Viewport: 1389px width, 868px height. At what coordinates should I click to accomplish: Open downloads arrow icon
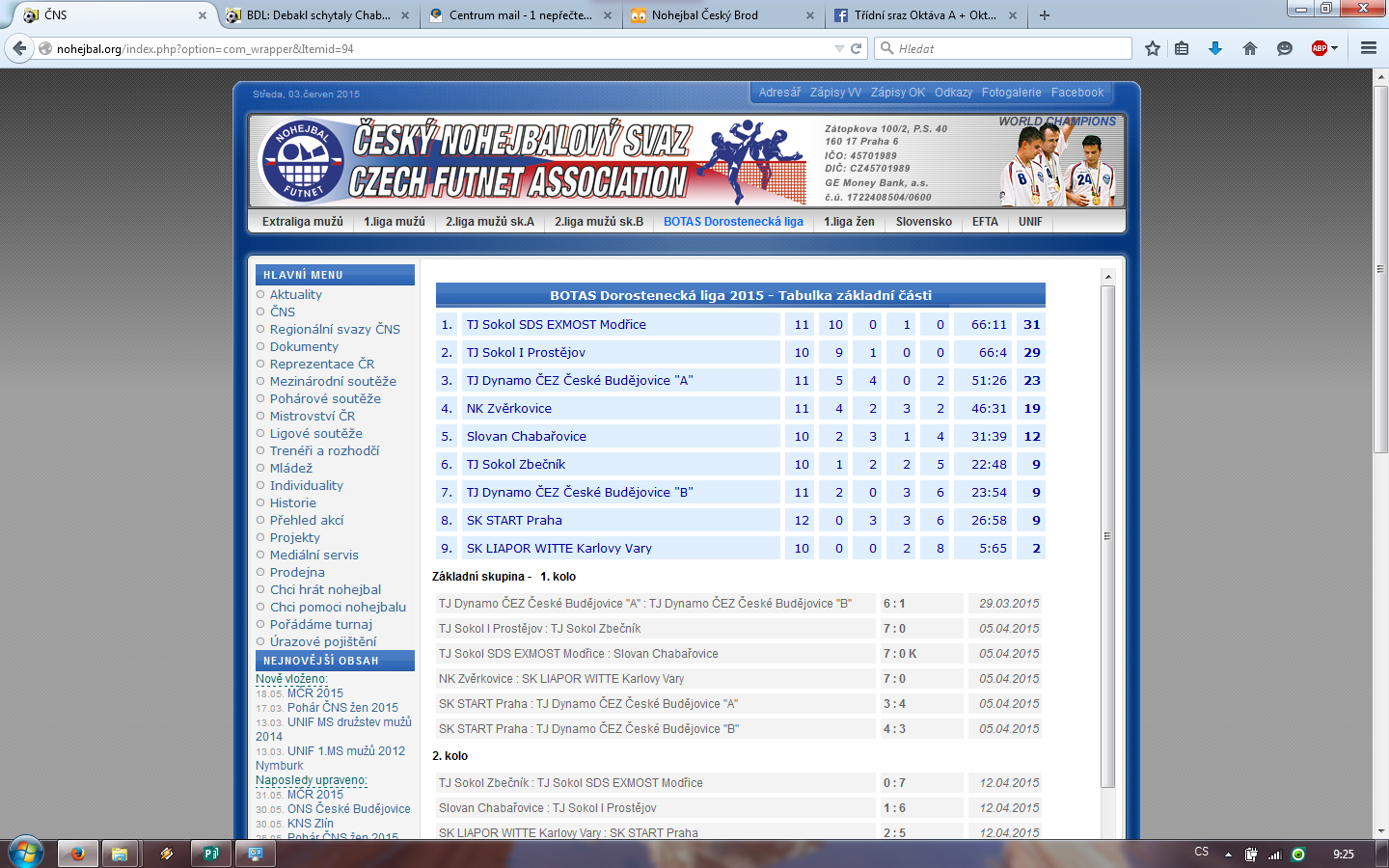(x=1215, y=48)
